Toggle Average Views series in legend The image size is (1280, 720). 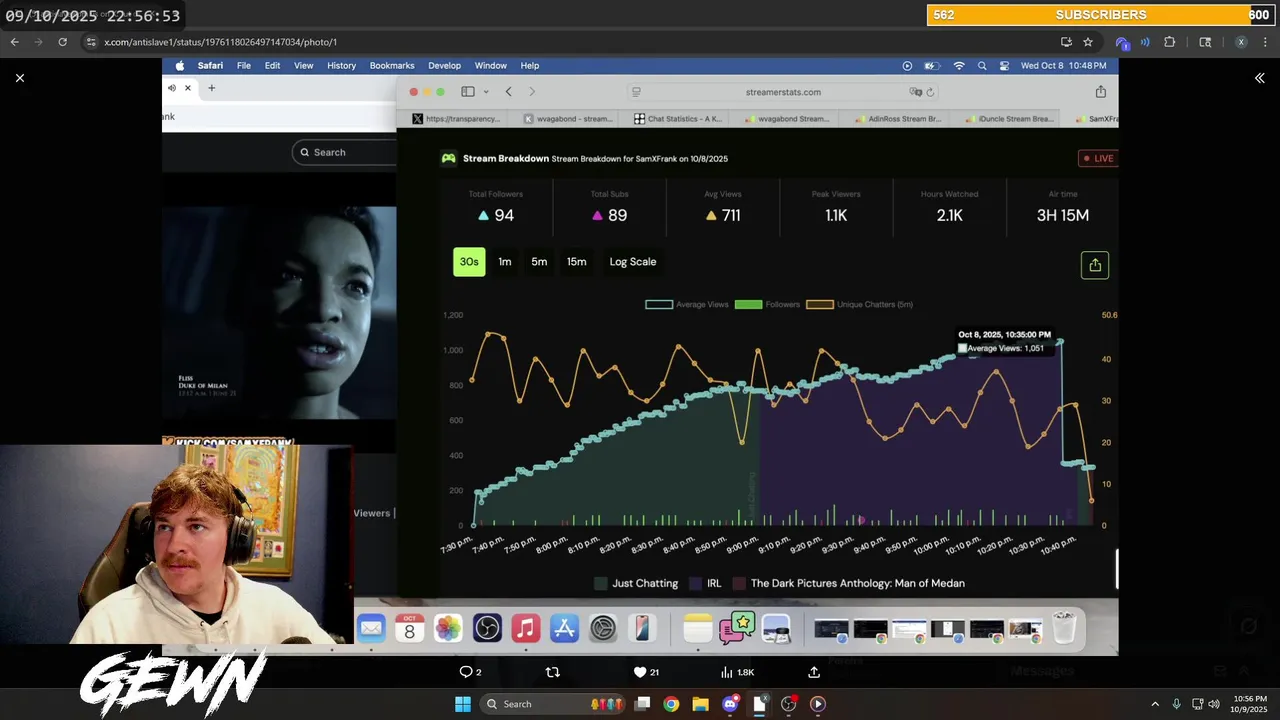tap(687, 304)
